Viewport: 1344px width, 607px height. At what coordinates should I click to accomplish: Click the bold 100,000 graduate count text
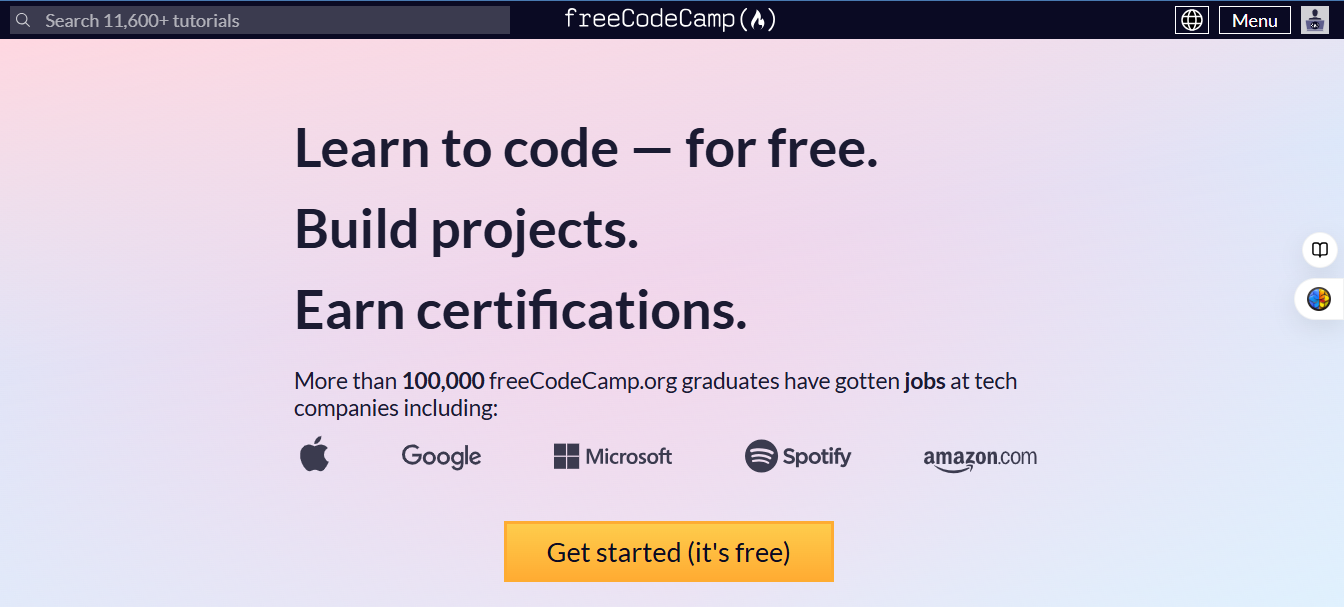tap(440, 381)
